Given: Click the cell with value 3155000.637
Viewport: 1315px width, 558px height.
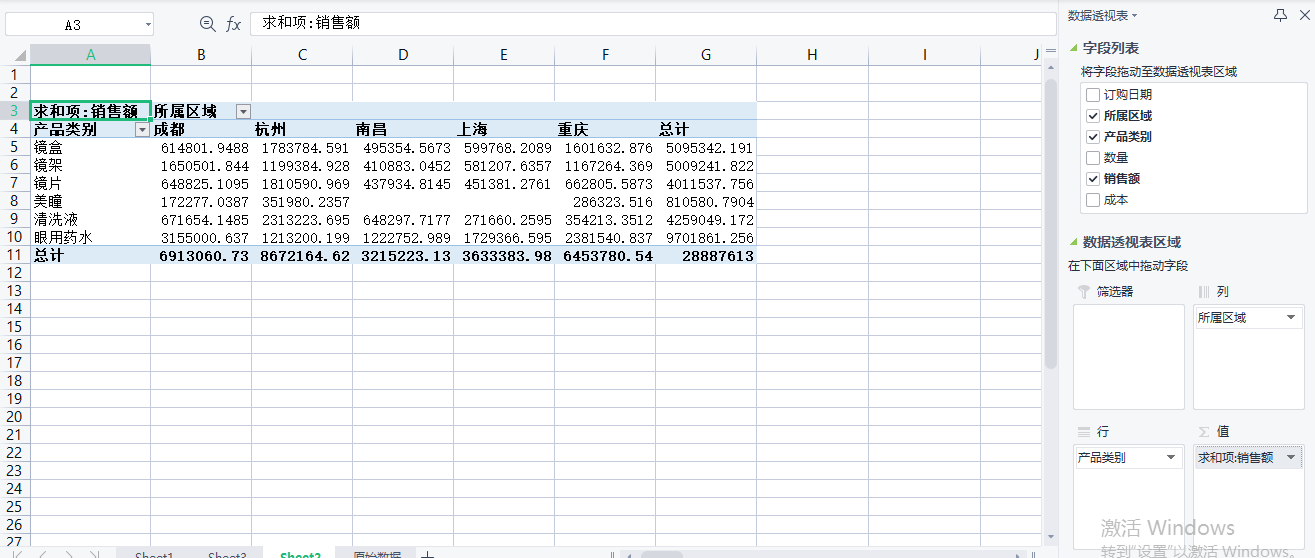Looking at the screenshot, I should click(x=201, y=237).
